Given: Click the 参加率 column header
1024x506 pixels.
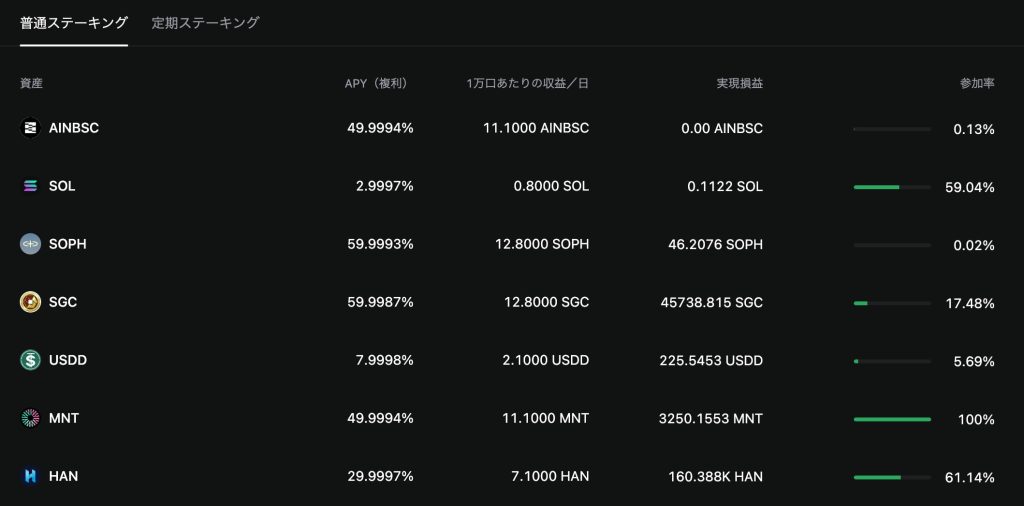Looking at the screenshot, I should [977, 84].
